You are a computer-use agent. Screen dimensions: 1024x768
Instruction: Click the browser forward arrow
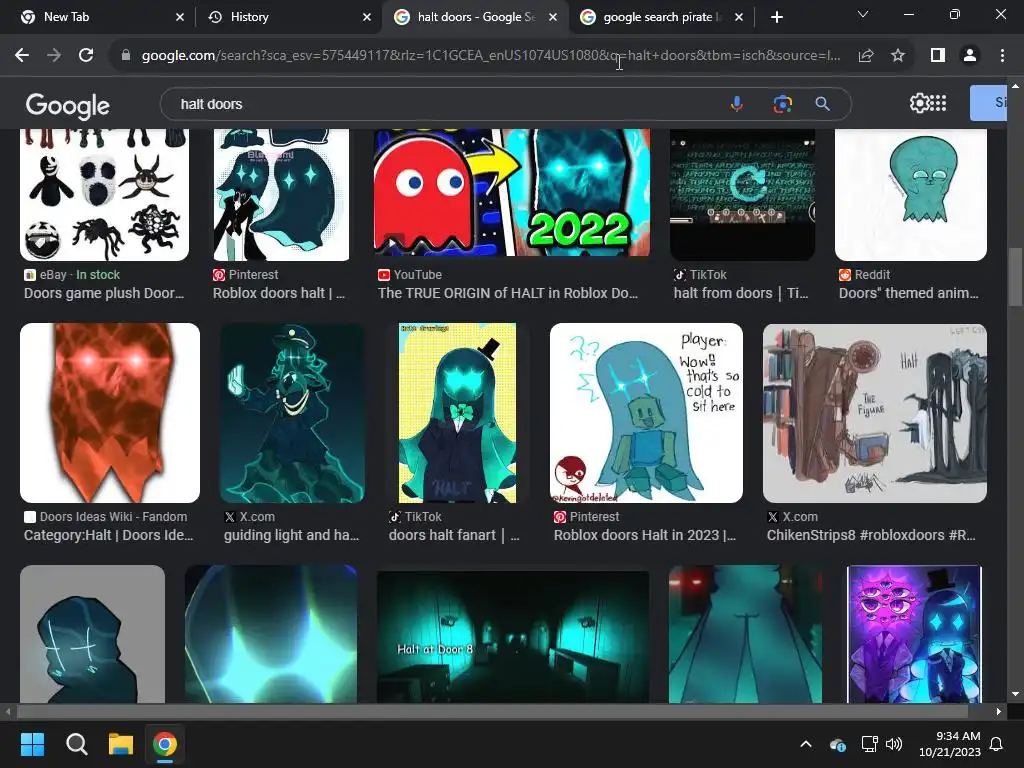(54, 56)
